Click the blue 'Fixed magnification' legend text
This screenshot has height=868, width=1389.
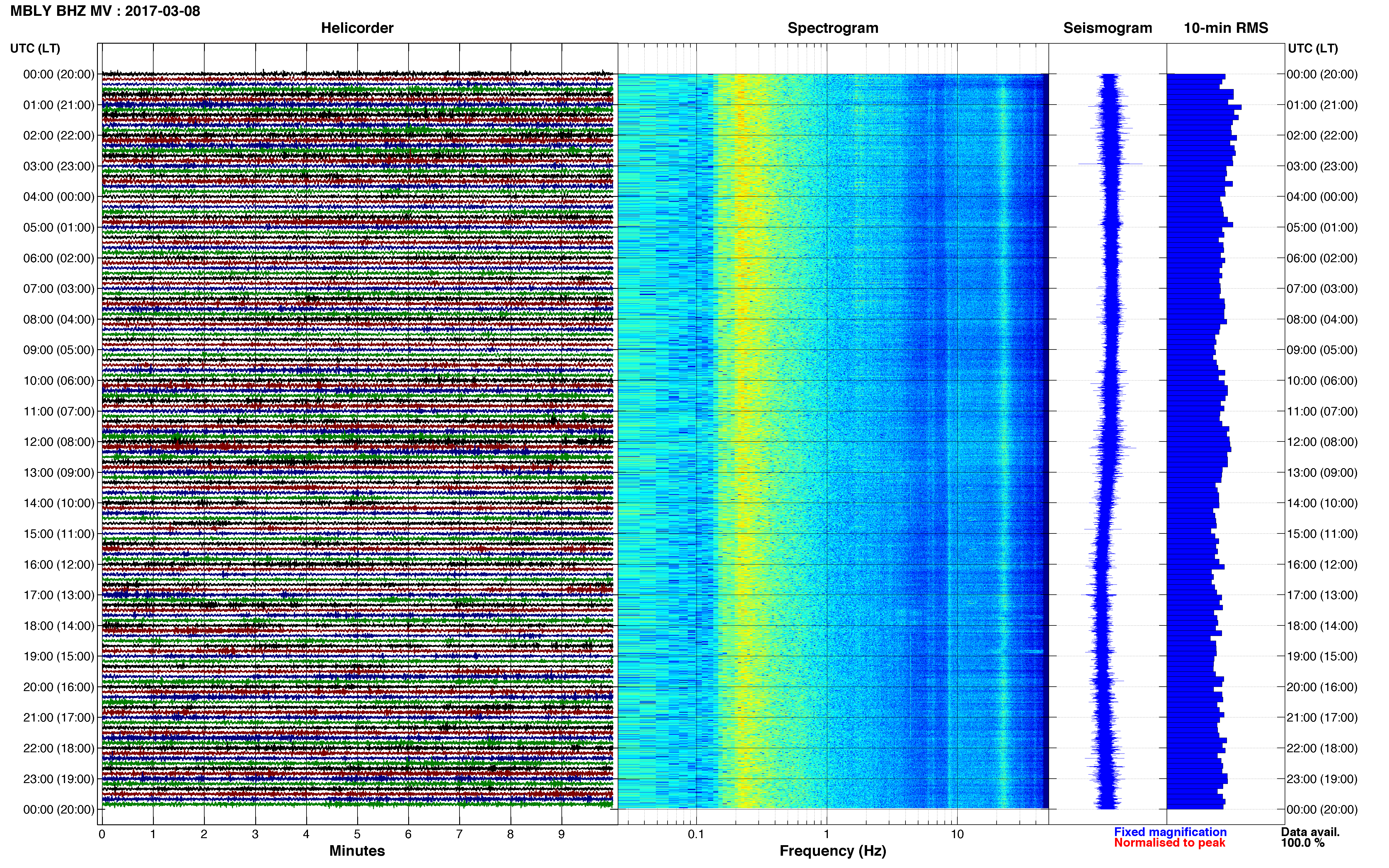(1170, 832)
